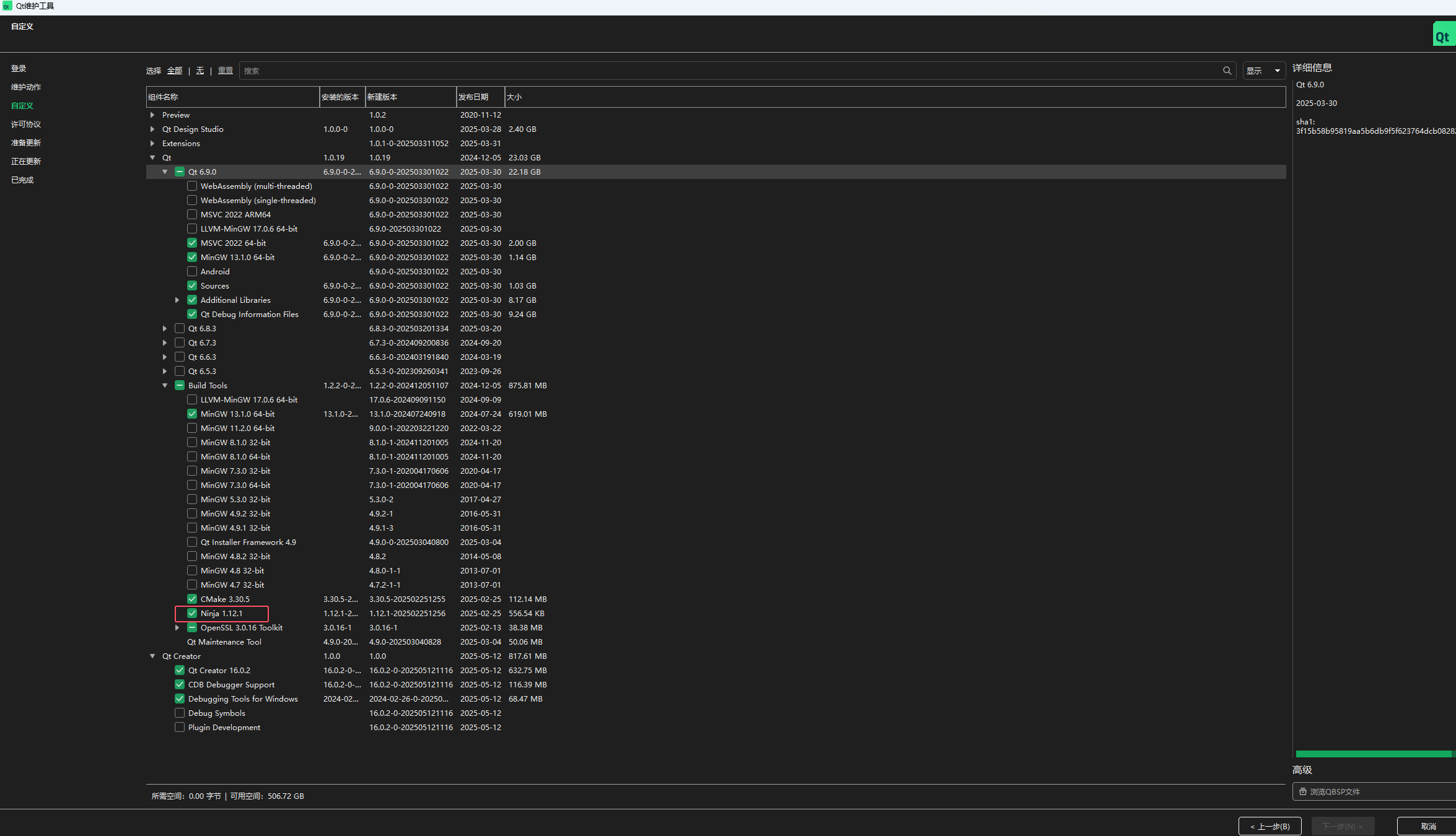Uncheck the Ninja 1.12.1 checkbox
This screenshot has height=836, width=1456.
pos(192,614)
